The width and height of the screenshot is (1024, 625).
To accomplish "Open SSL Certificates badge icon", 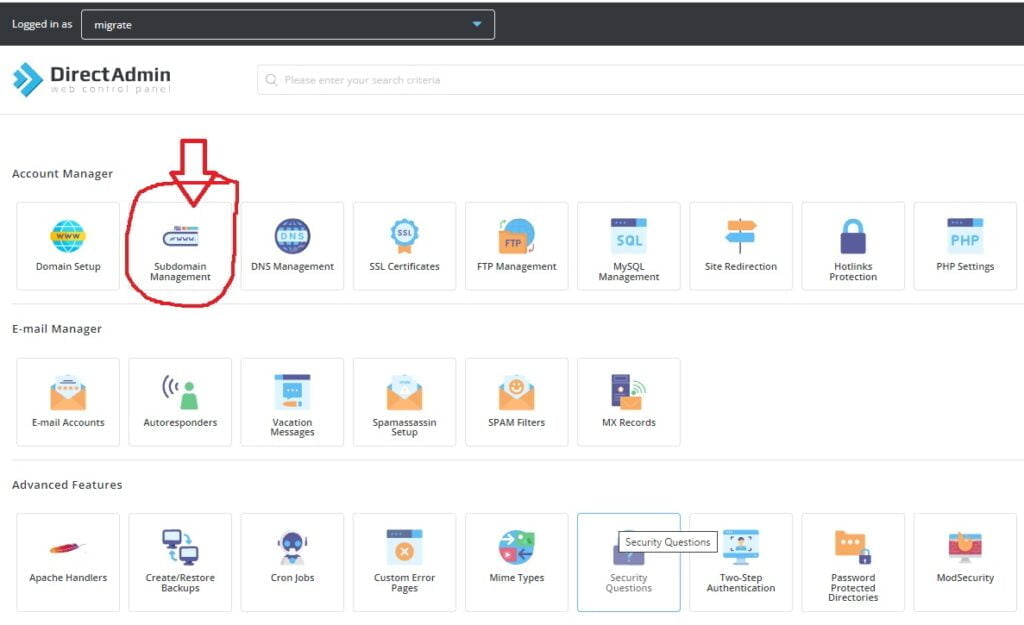I will [x=404, y=236].
